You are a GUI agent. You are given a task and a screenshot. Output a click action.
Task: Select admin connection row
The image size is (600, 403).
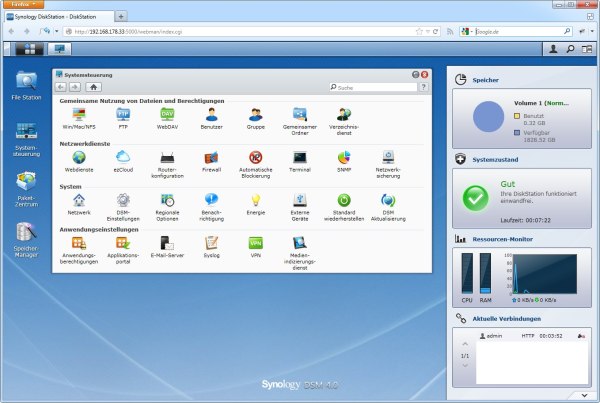[532, 336]
